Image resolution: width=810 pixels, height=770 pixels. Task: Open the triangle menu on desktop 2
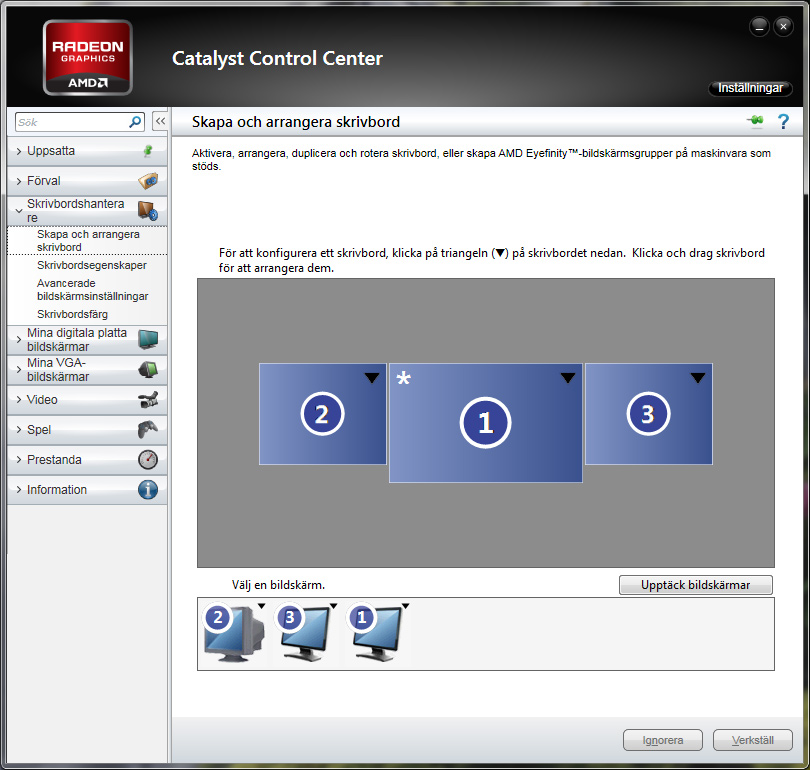point(371,378)
